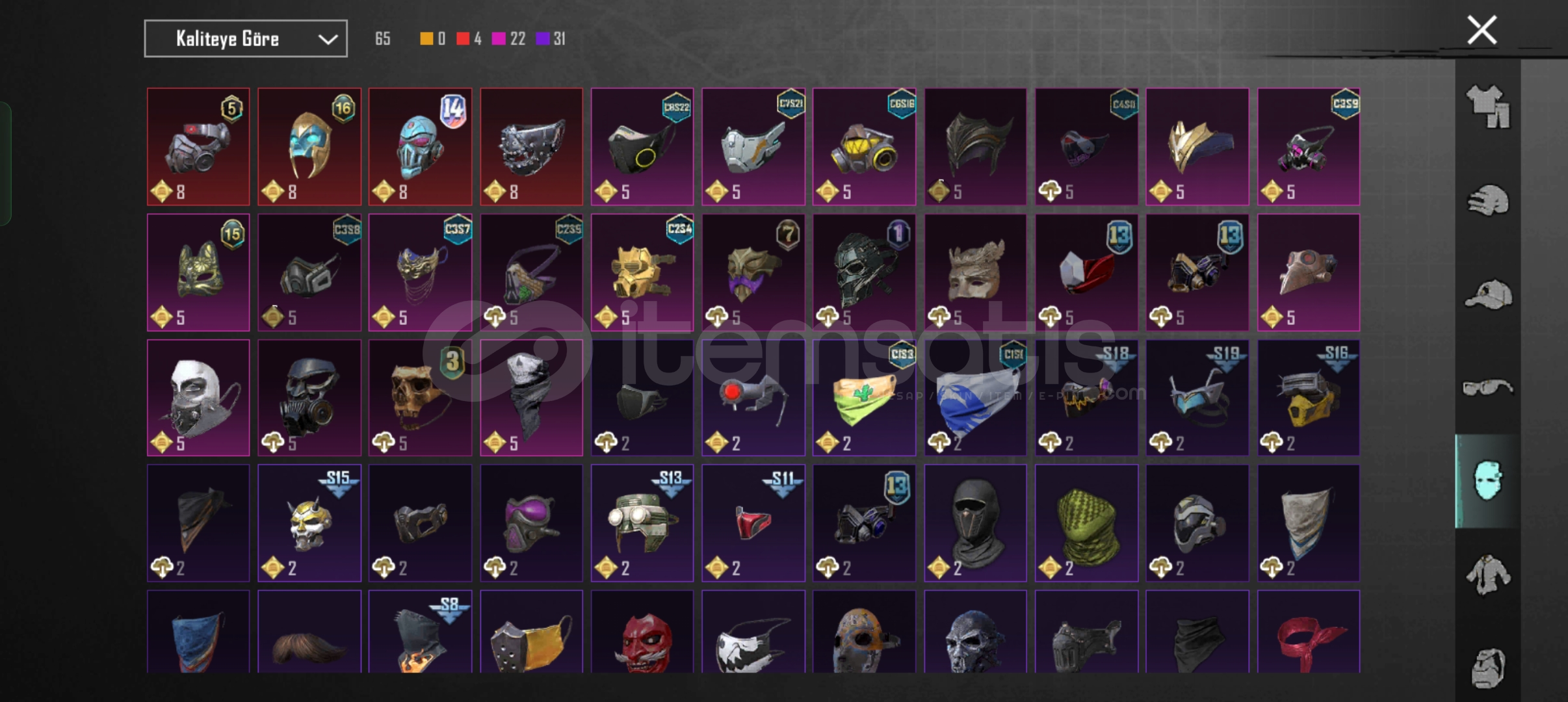Select the glasses category icon

tap(1487, 388)
